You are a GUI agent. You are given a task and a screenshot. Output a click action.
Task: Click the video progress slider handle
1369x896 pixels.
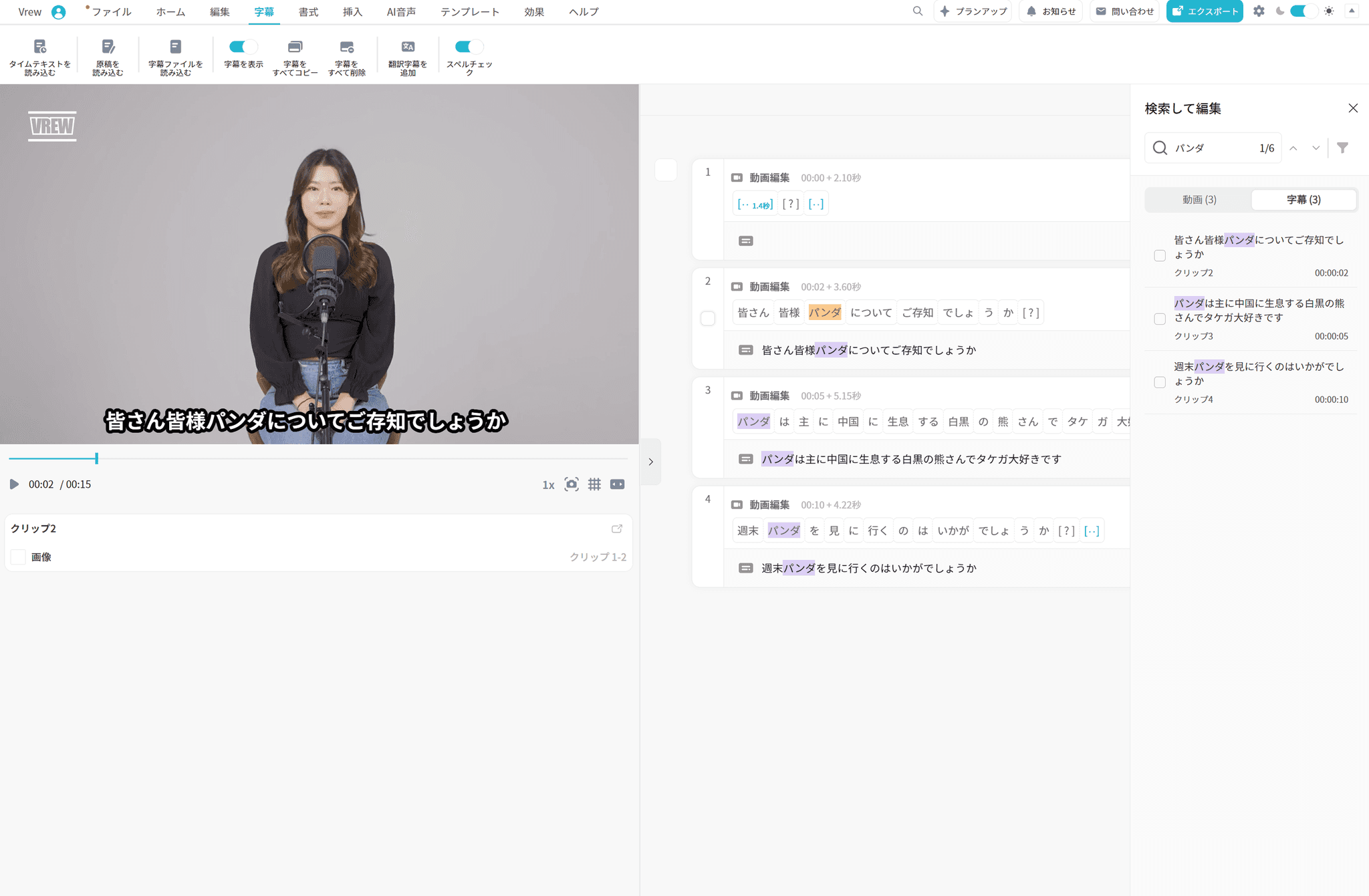[x=97, y=458]
